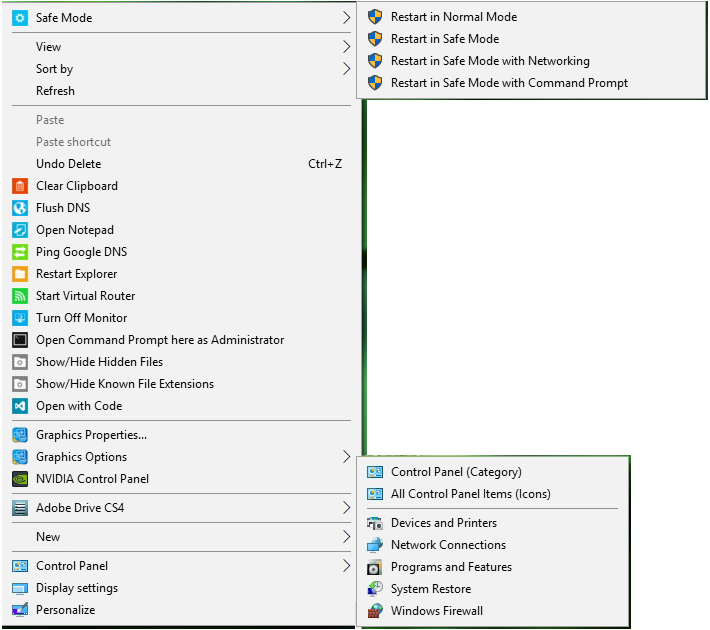Click the Start Virtual Router wifi icon
Image resolution: width=710 pixels, height=630 pixels.
(x=19, y=296)
